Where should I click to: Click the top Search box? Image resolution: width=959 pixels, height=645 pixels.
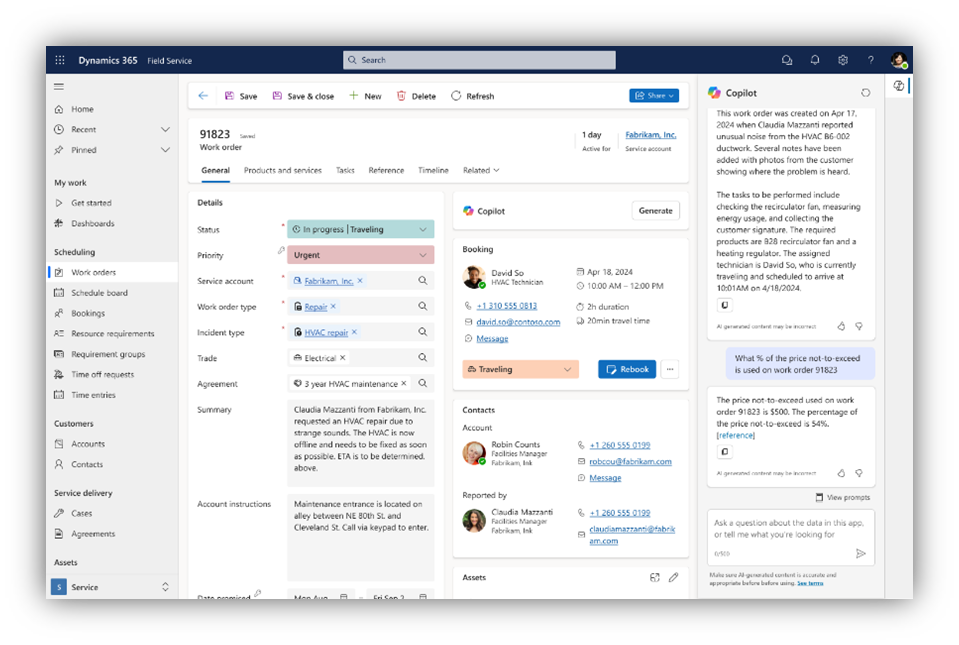pos(479,60)
